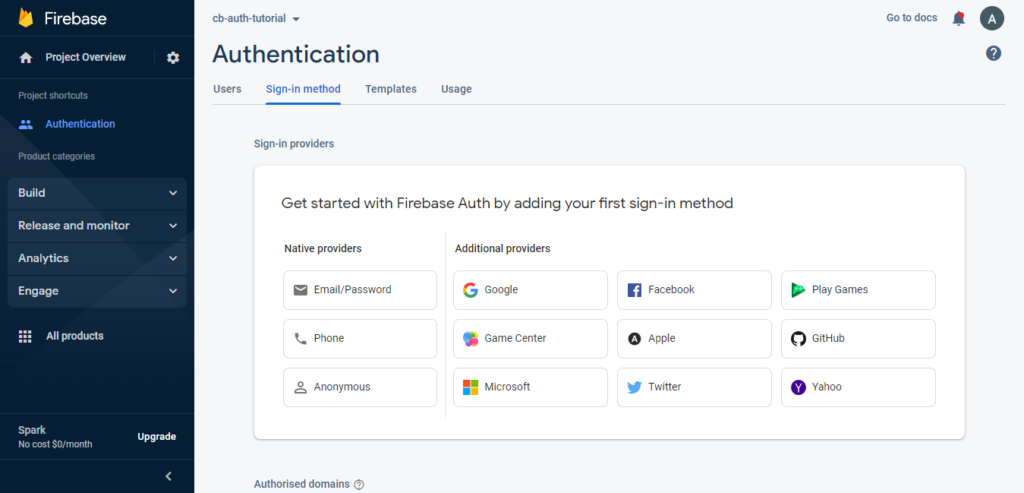Click the Email/Password envelope icon
The height and width of the screenshot is (493, 1024).
point(300,290)
